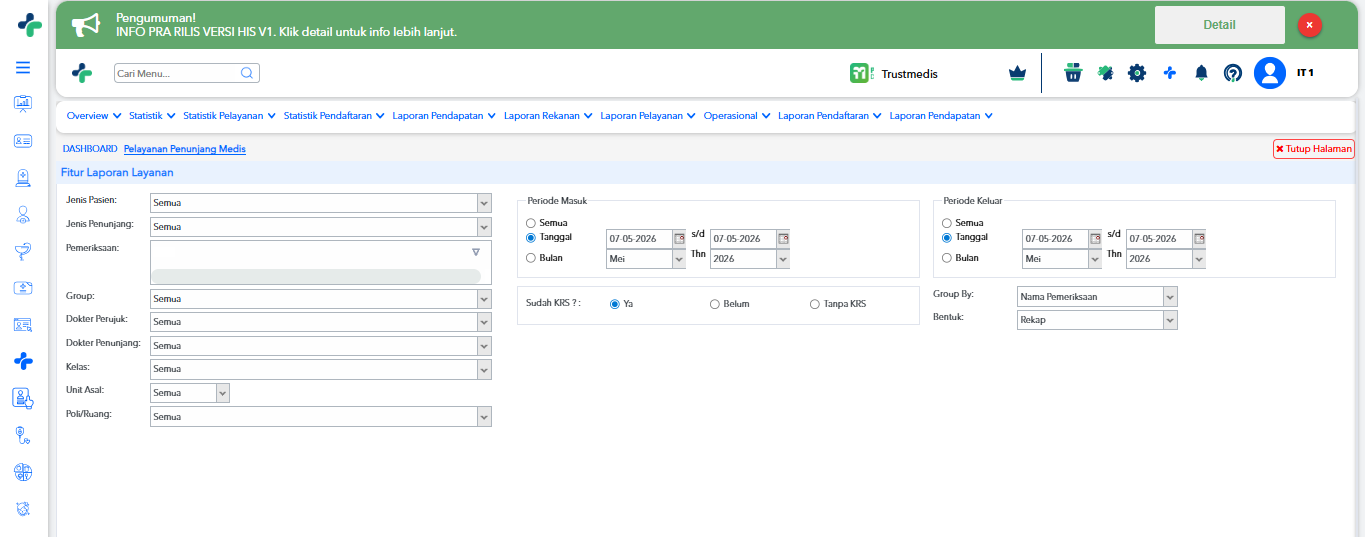The image size is (1365, 537).
Task: Open the settings gear icon
Action: click(1137, 73)
